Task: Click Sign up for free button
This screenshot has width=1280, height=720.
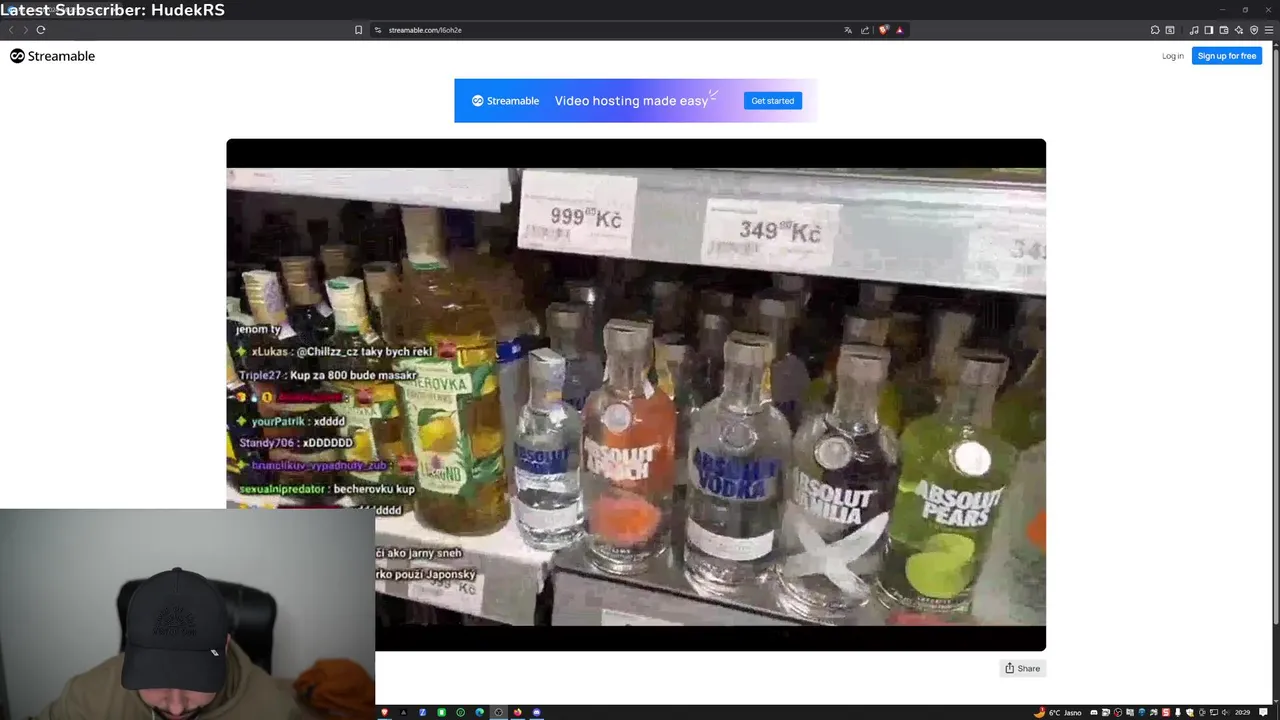Action: pos(1227,56)
